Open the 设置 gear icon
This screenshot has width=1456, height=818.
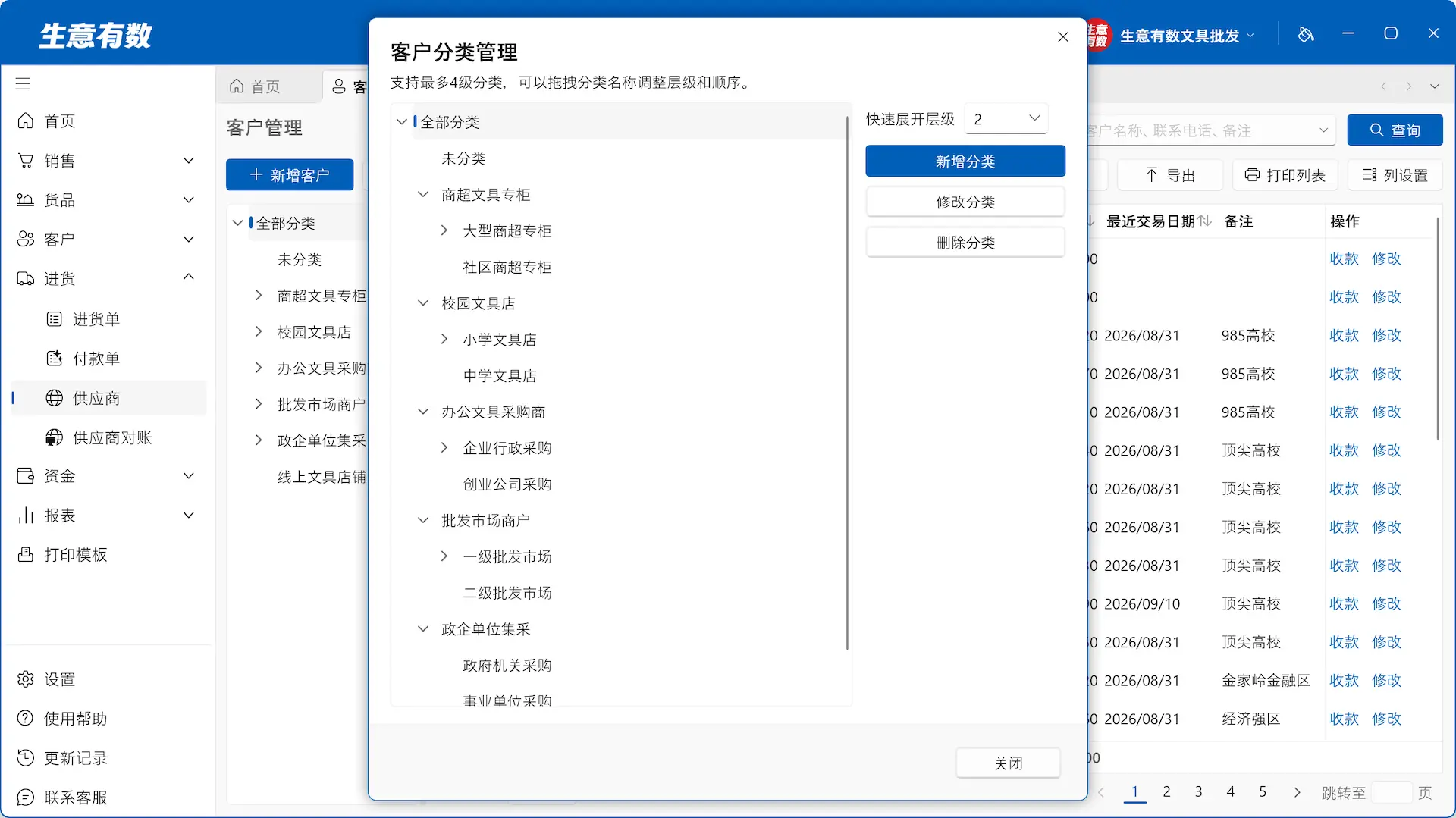(26, 679)
